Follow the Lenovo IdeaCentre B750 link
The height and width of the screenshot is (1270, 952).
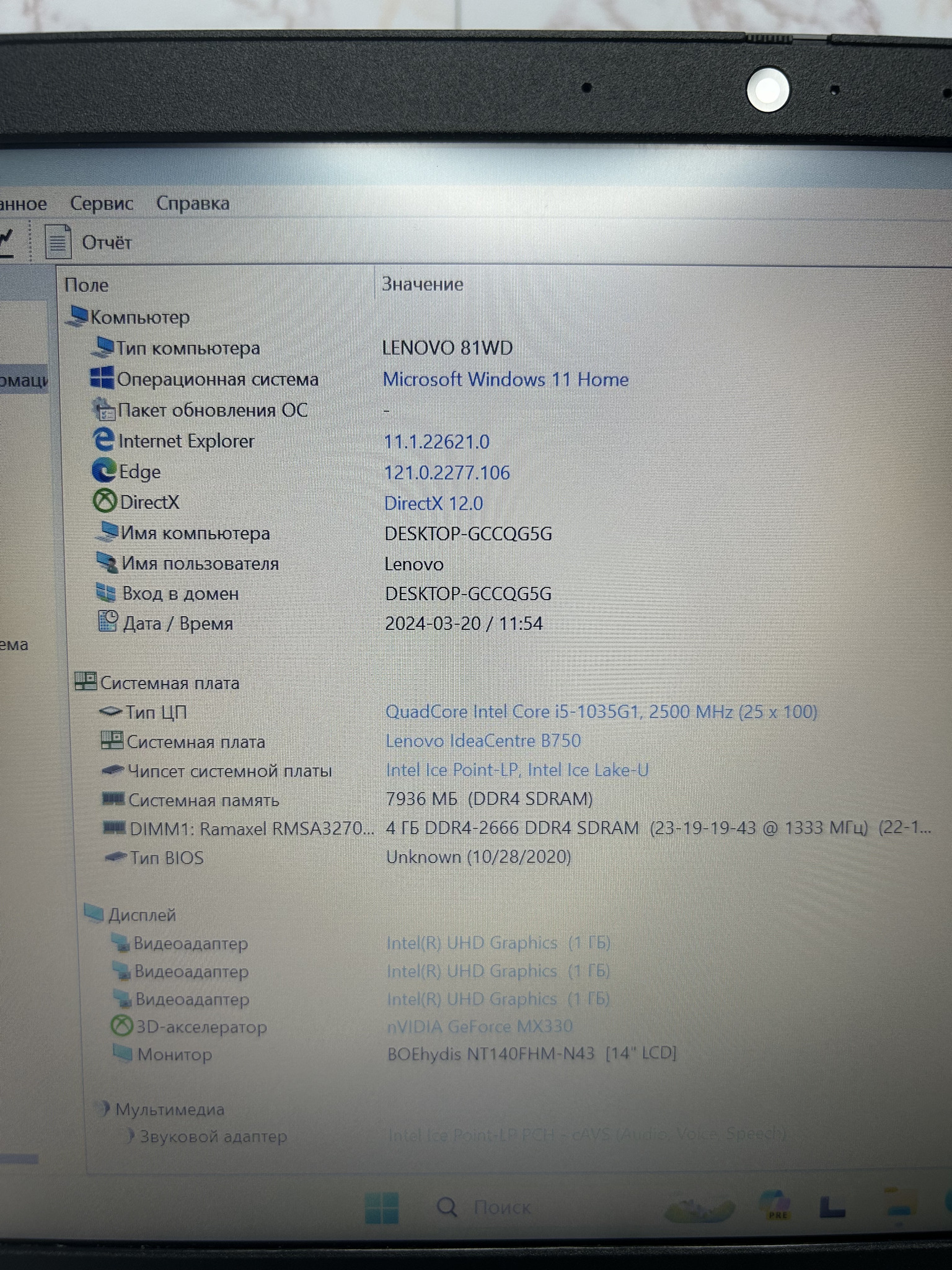point(483,740)
